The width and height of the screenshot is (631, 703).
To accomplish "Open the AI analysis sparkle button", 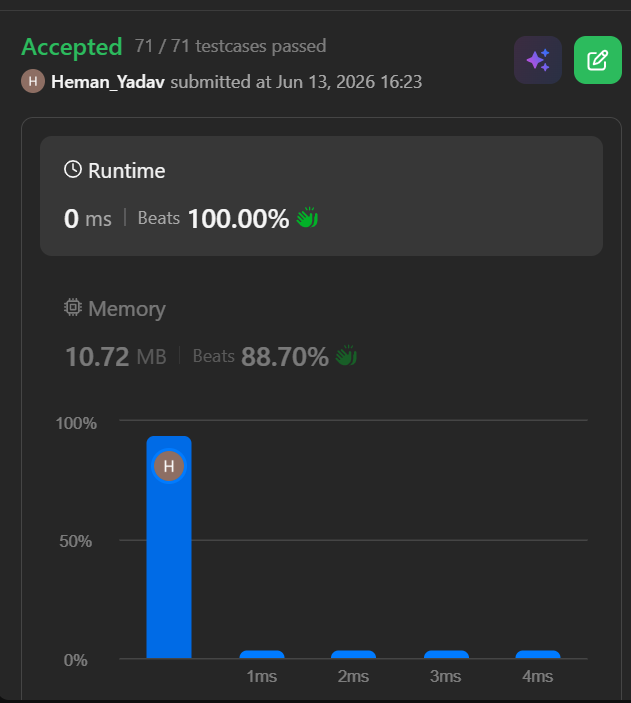I will pyautogui.click(x=538, y=60).
